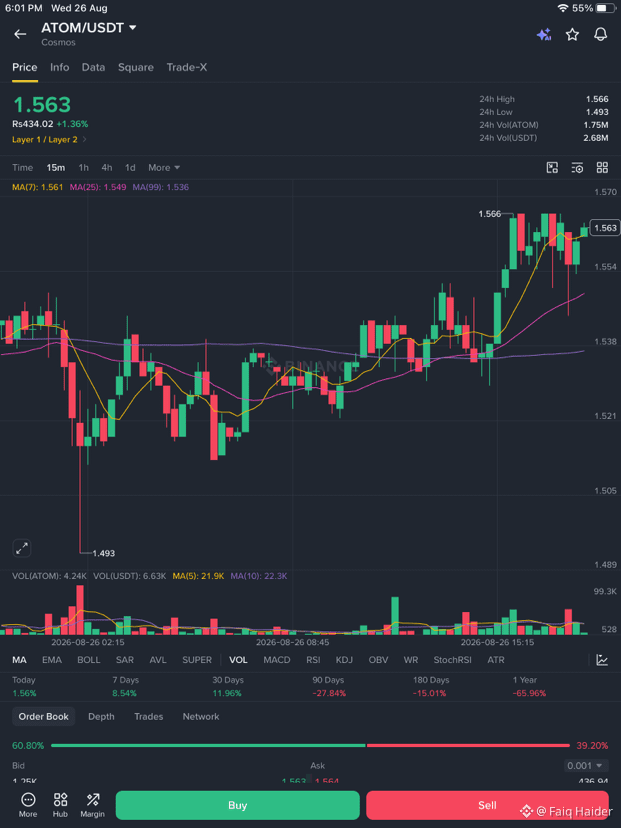Open the Trades tab
The width and height of the screenshot is (621, 828).
pyautogui.click(x=148, y=717)
